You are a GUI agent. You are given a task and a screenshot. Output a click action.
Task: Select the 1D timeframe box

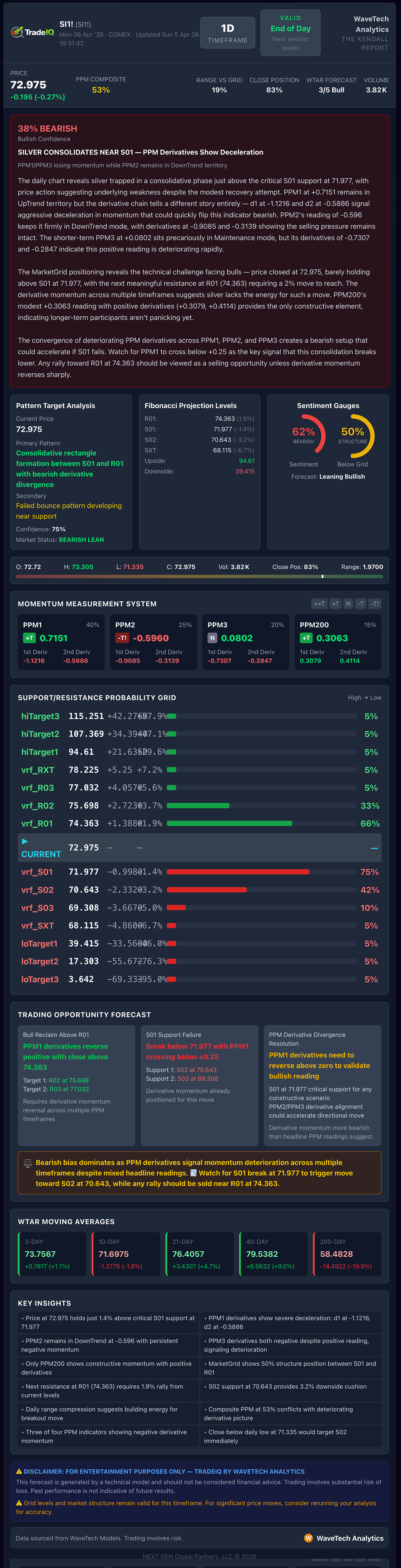[x=227, y=33]
